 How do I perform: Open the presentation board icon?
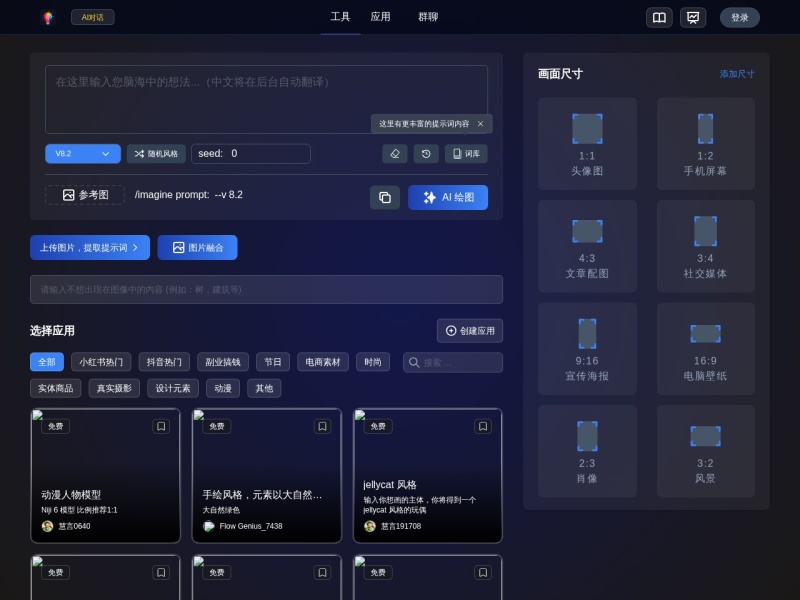(693, 18)
